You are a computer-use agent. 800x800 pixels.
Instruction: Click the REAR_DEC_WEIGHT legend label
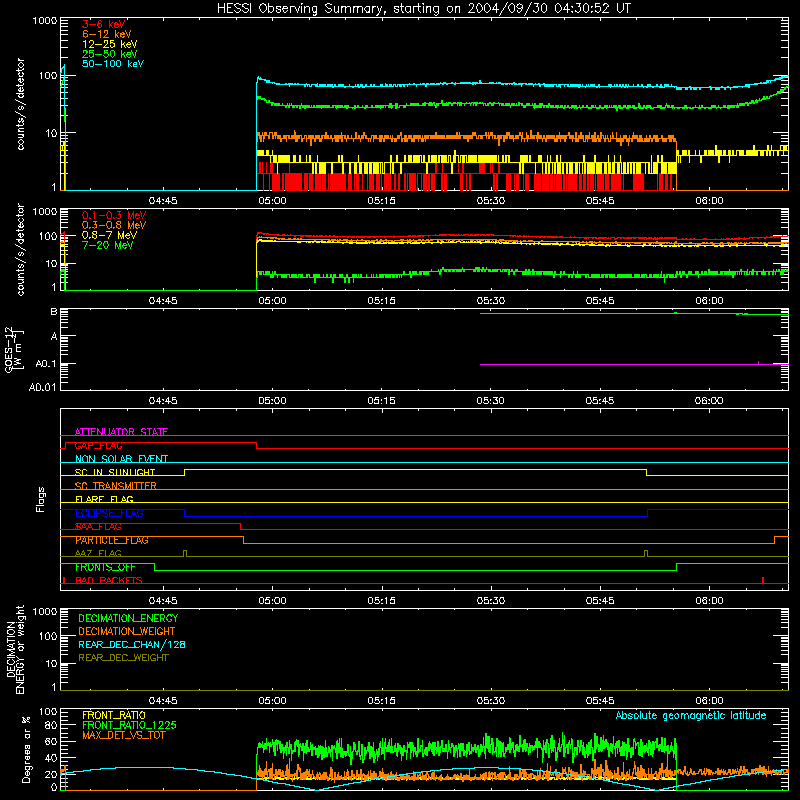[123, 658]
